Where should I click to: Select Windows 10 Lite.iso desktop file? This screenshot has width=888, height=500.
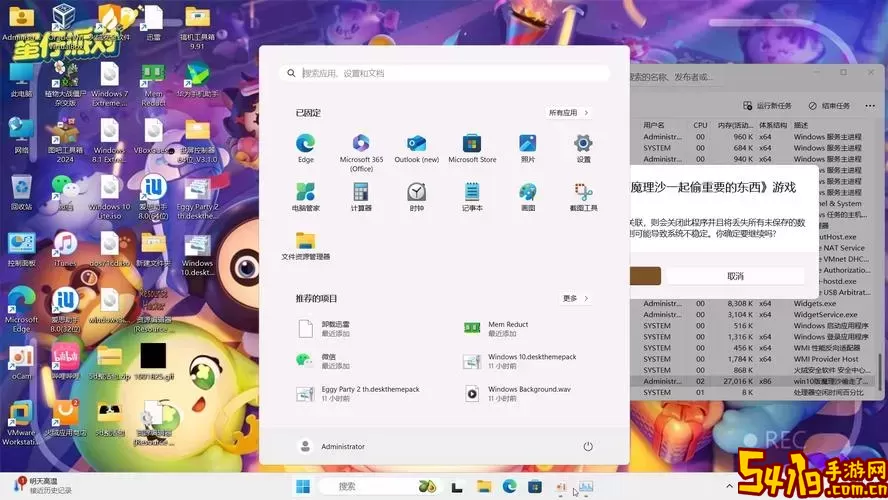(109, 197)
